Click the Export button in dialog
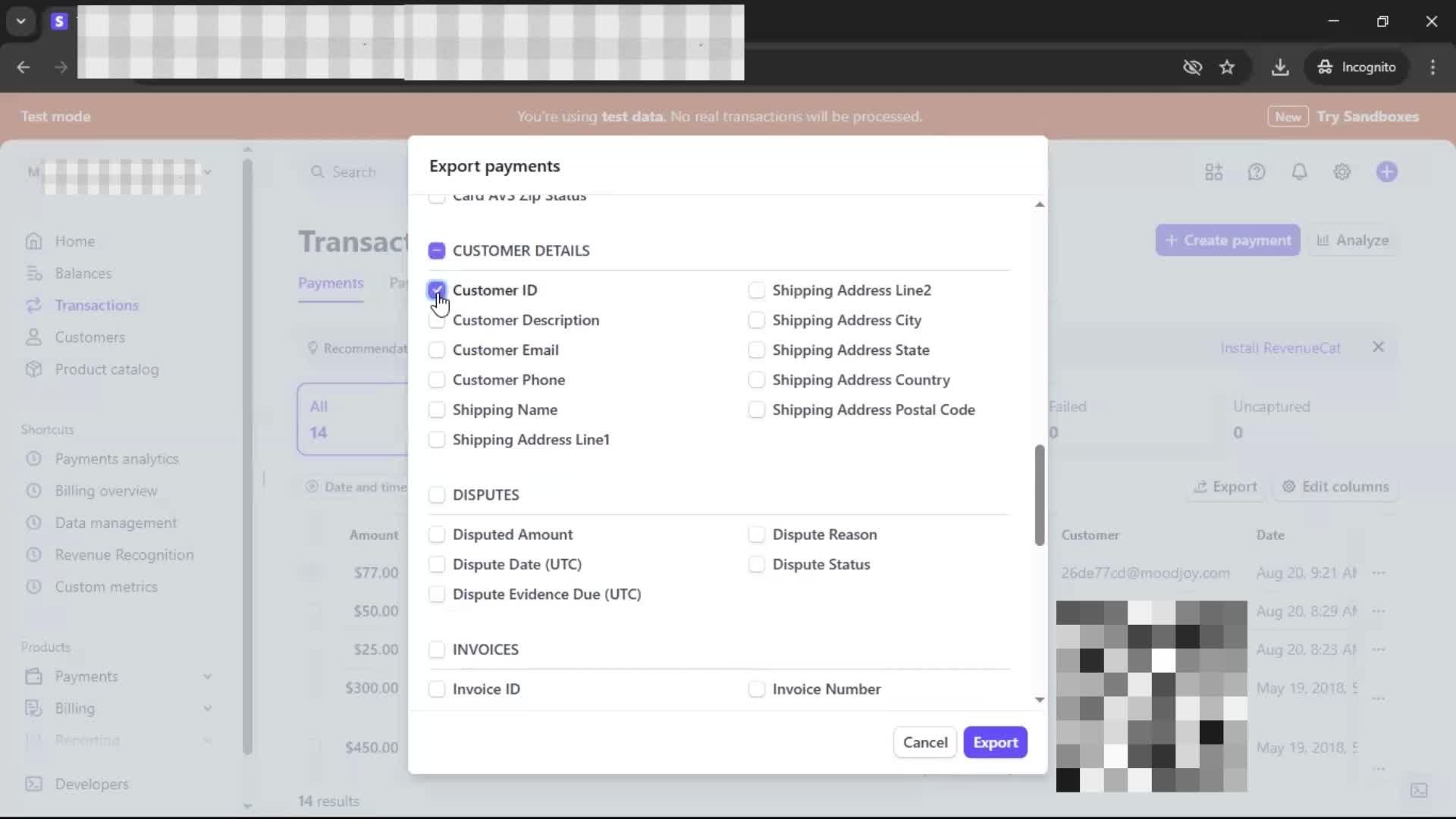Viewport: 1456px width, 819px height. tap(995, 742)
